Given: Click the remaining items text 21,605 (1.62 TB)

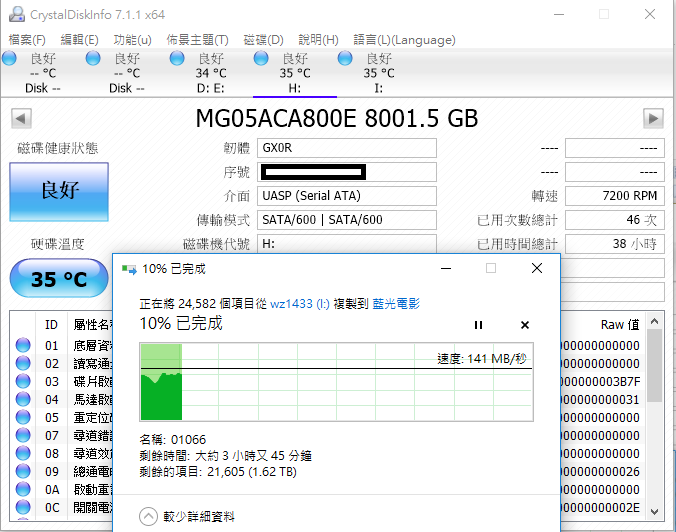Looking at the screenshot, I should point(252,472).
